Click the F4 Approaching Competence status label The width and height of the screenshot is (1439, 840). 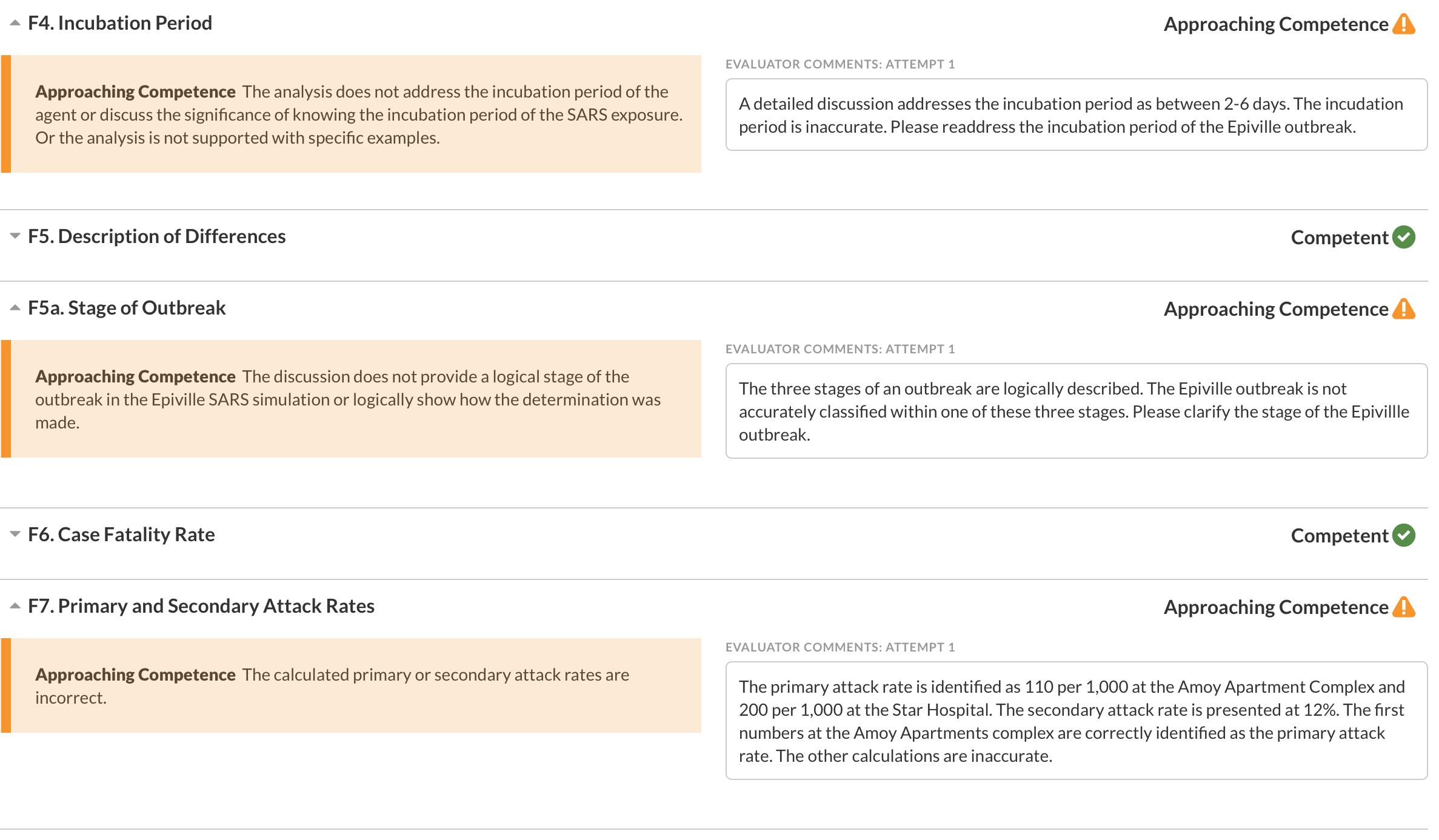tap(1275, 24)
